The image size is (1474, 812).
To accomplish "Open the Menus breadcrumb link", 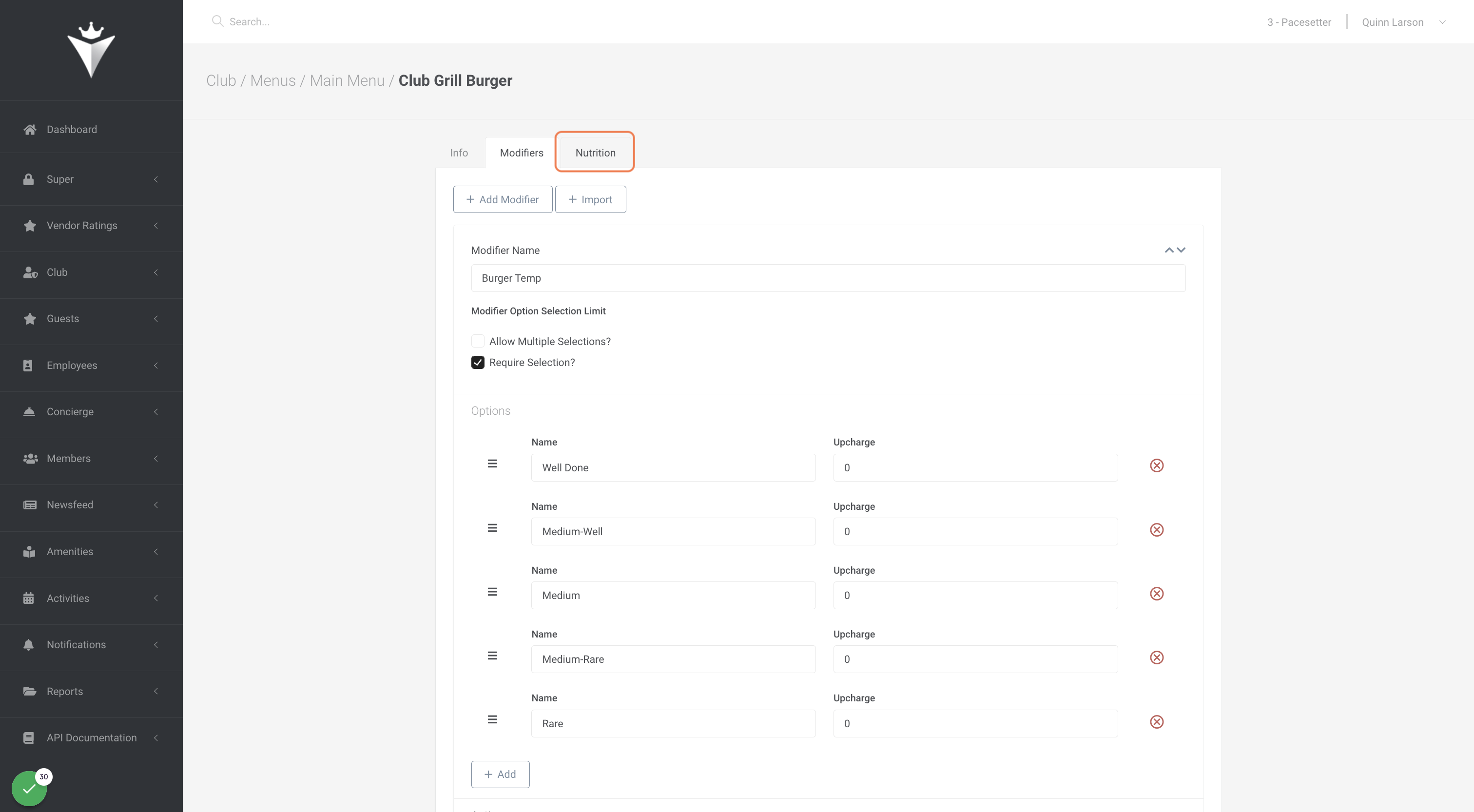I will (x=273, y=81).
